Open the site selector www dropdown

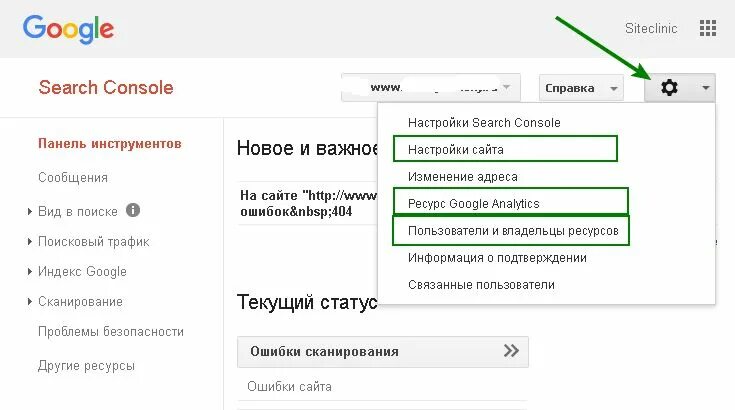(431, 88)
